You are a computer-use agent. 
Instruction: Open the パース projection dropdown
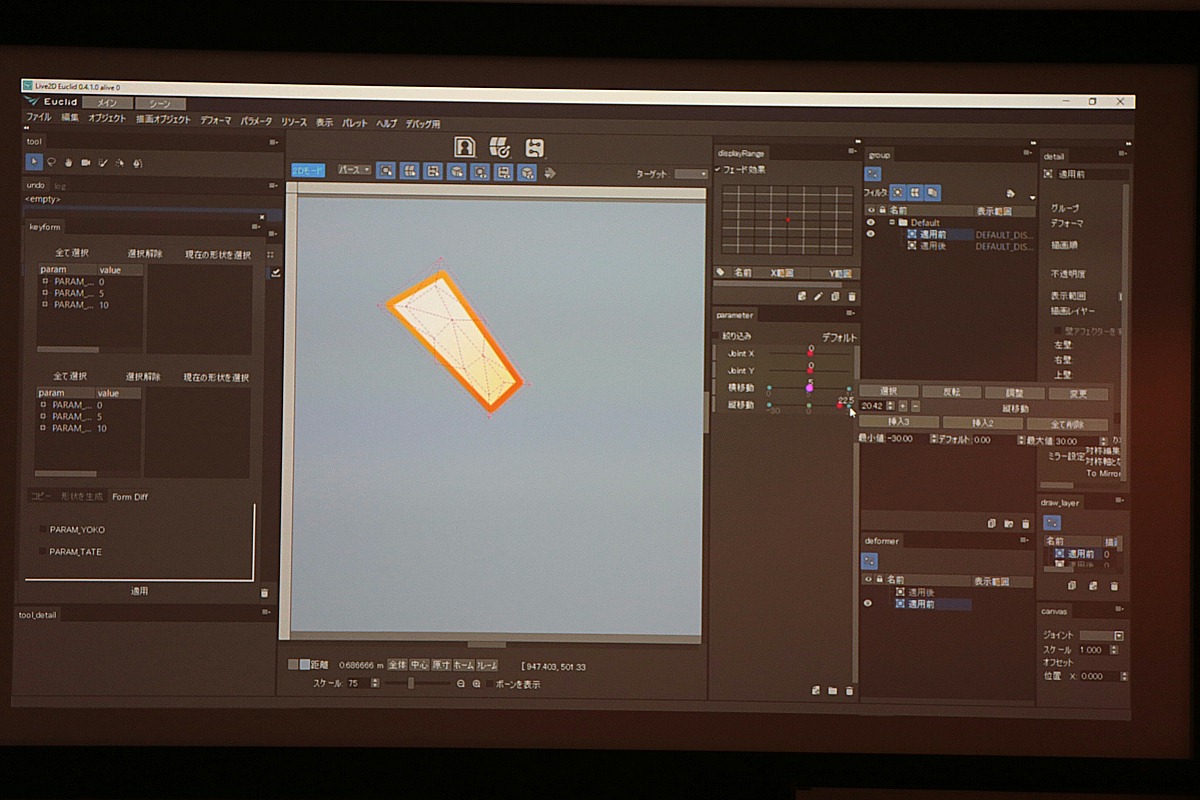354,170
